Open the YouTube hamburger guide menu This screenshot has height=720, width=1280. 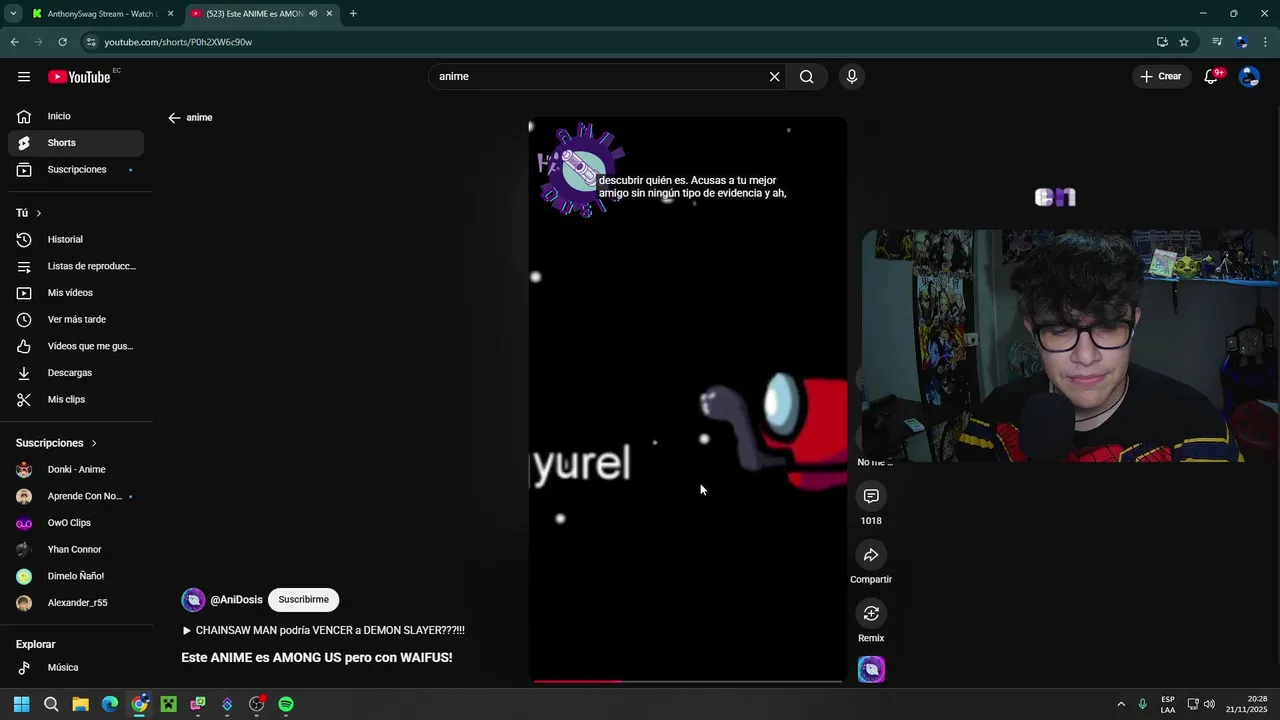(24, 77)
